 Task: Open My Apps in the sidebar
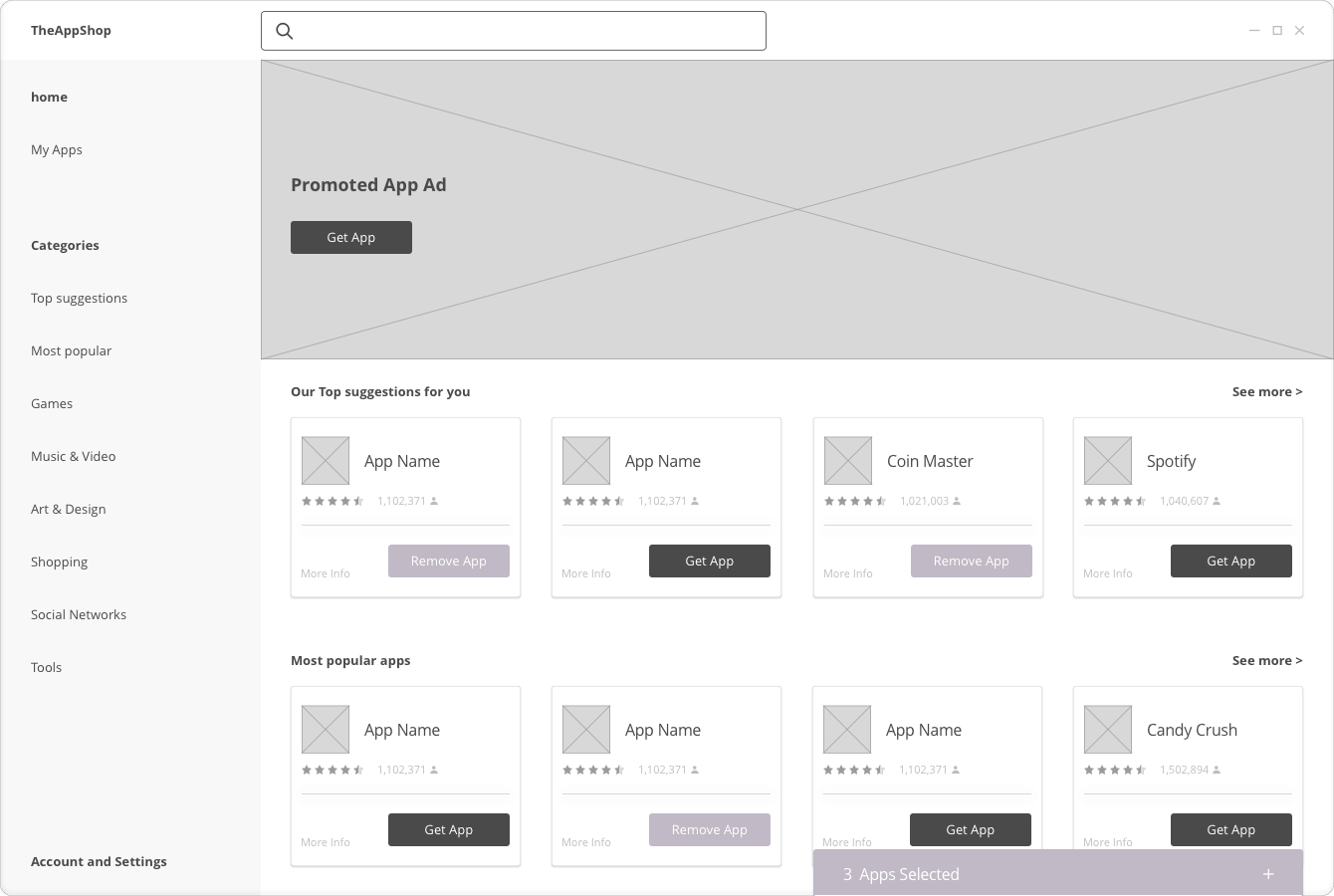[57, 149]
